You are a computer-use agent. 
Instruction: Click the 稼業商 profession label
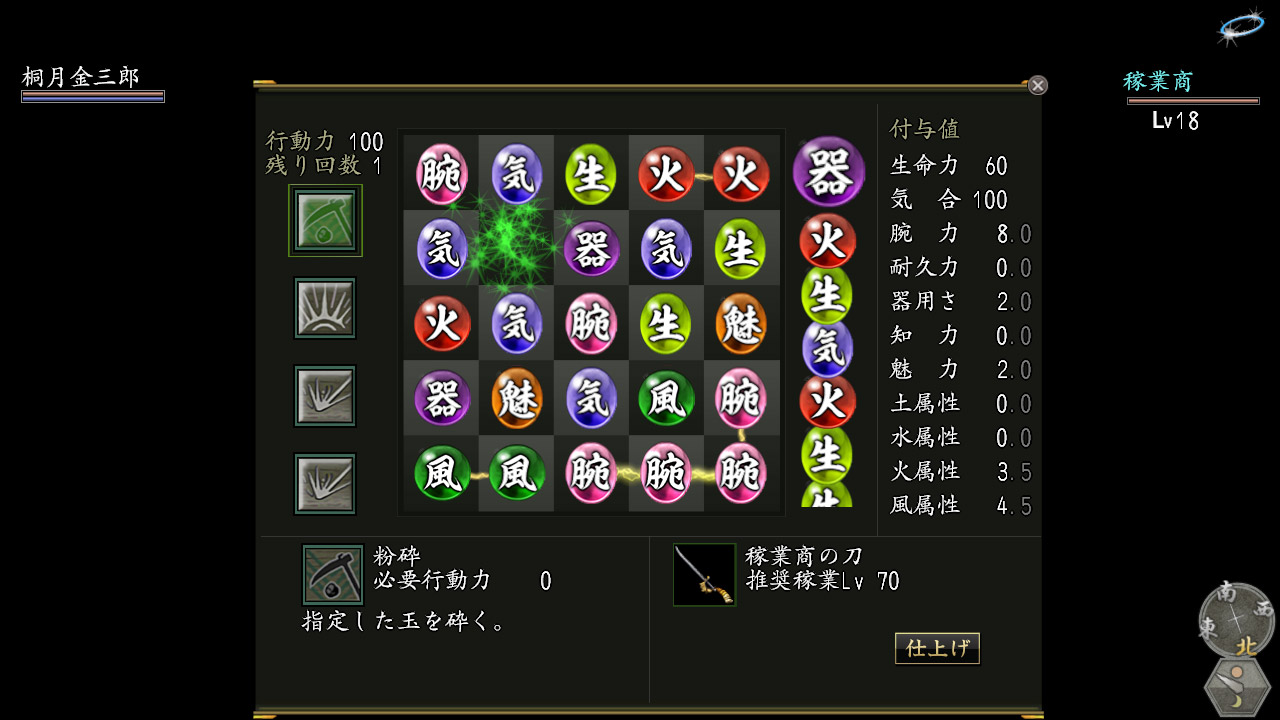[1158, 82]
